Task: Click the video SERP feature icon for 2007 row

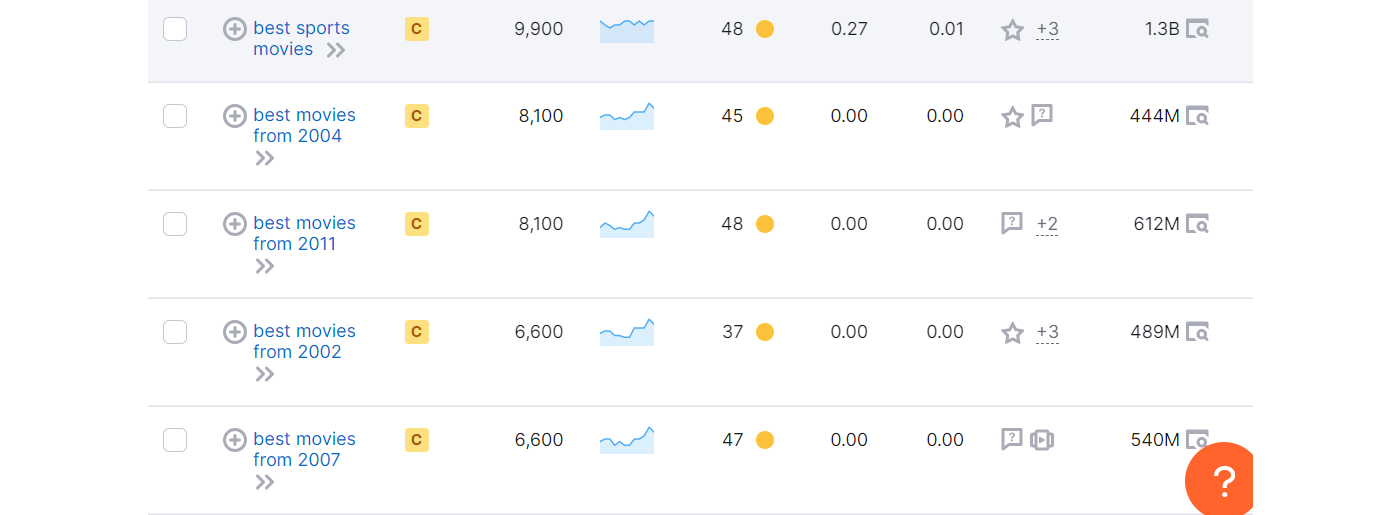Action: (x=1042, y=440)
